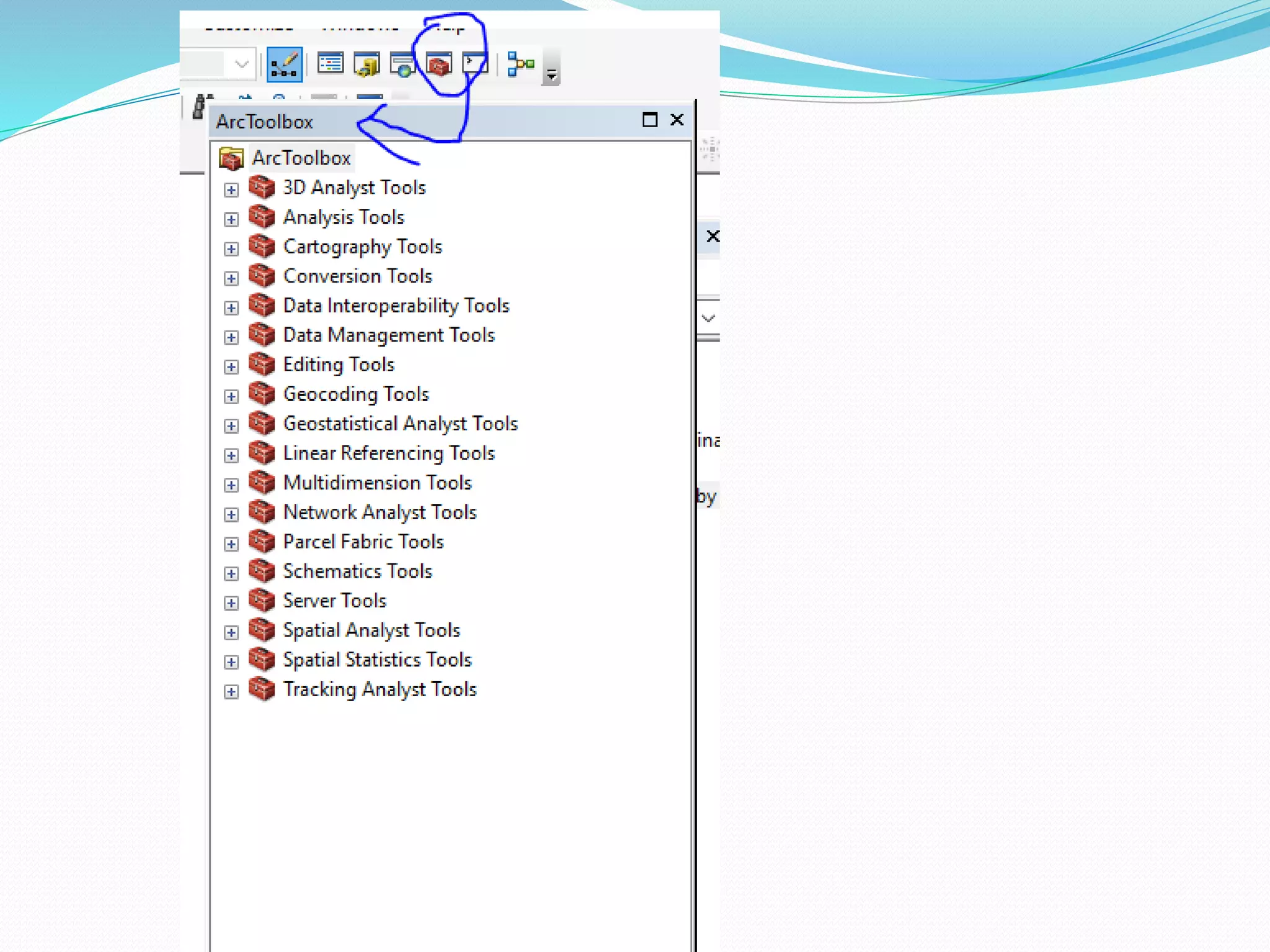
Task: Open the Table of Contents window icon
Action: click(330, 64)
